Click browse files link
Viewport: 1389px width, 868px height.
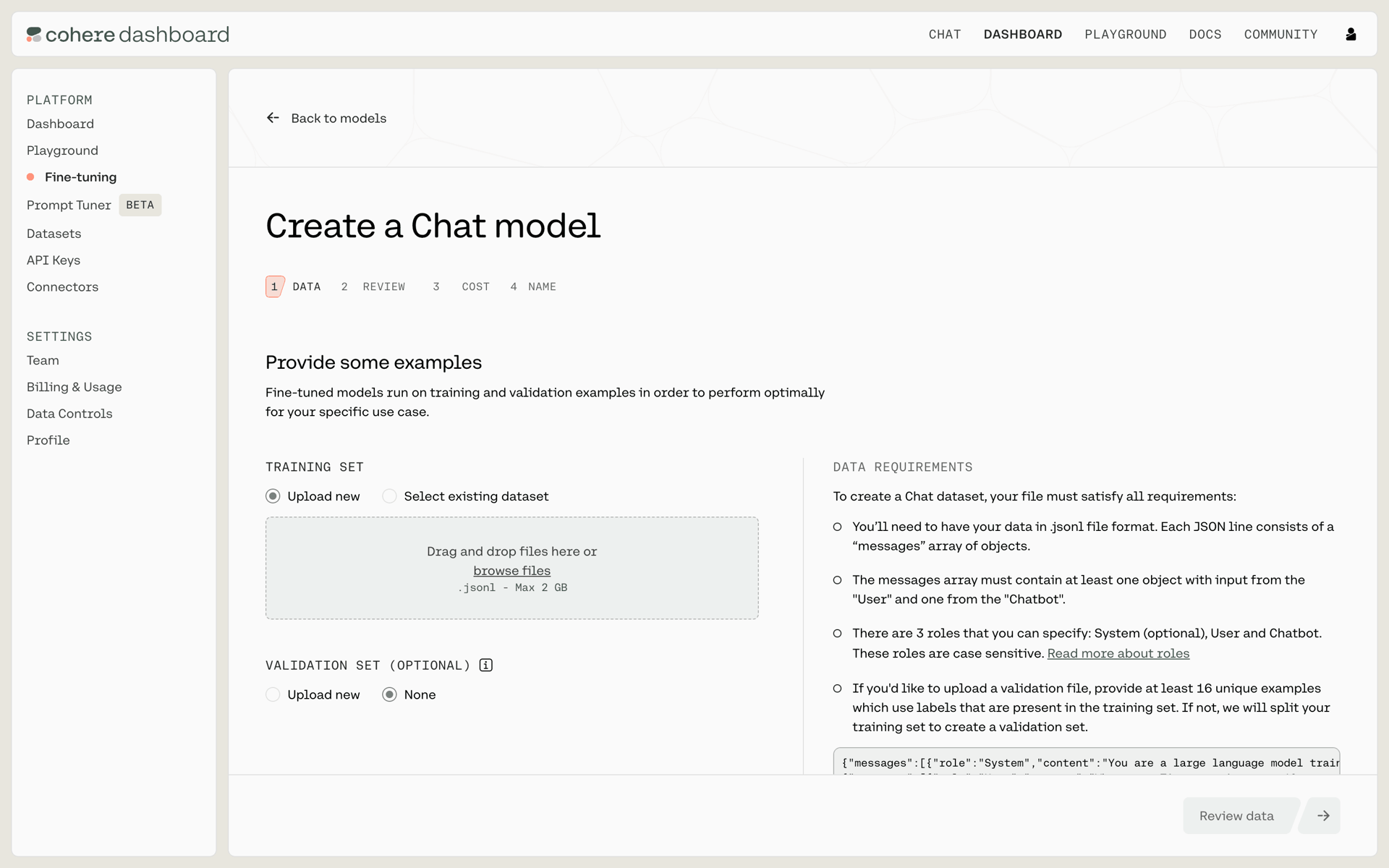[x=511, y=571]
